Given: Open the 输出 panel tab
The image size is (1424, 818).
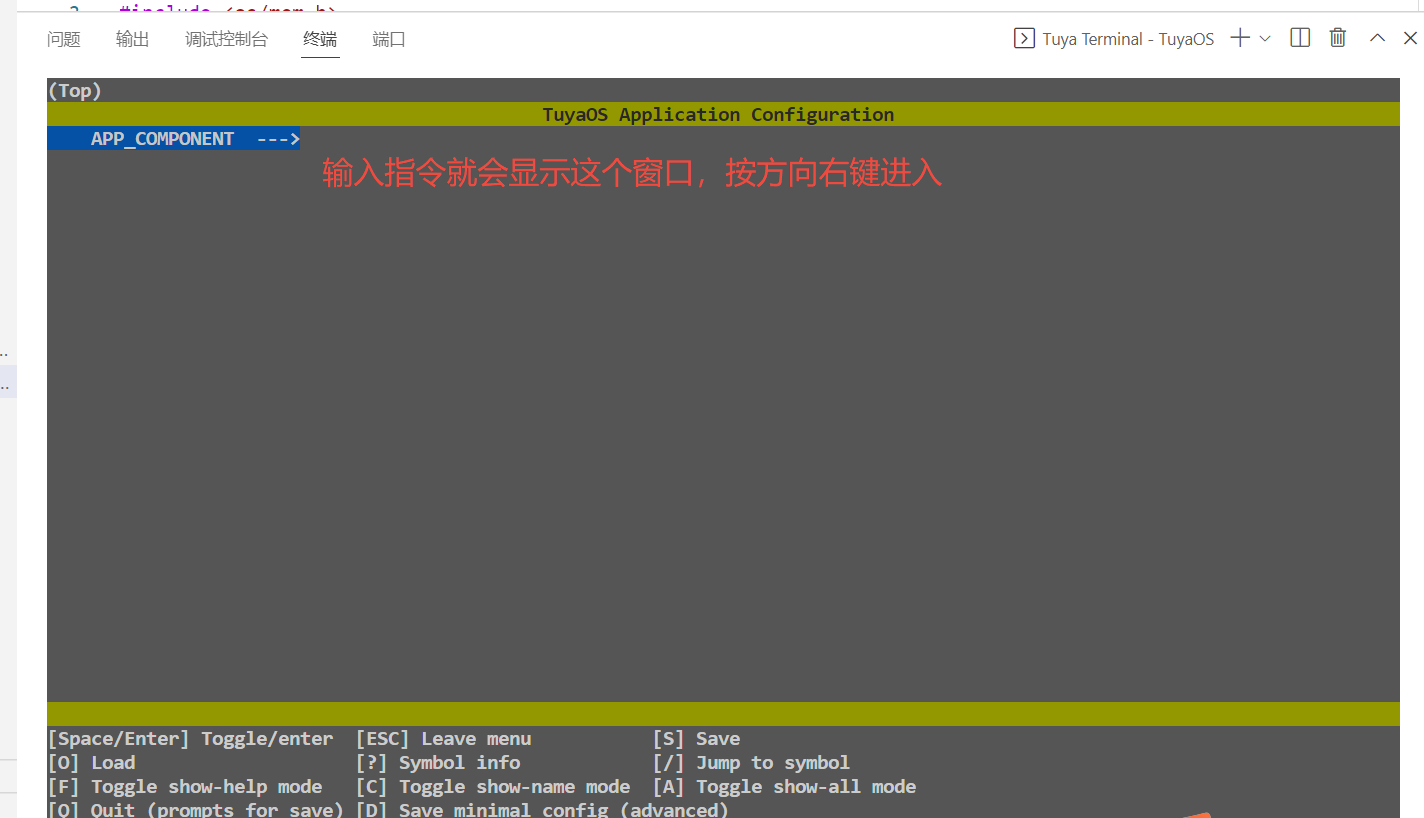Looking at the screenshot, I should tap(132, 39).
